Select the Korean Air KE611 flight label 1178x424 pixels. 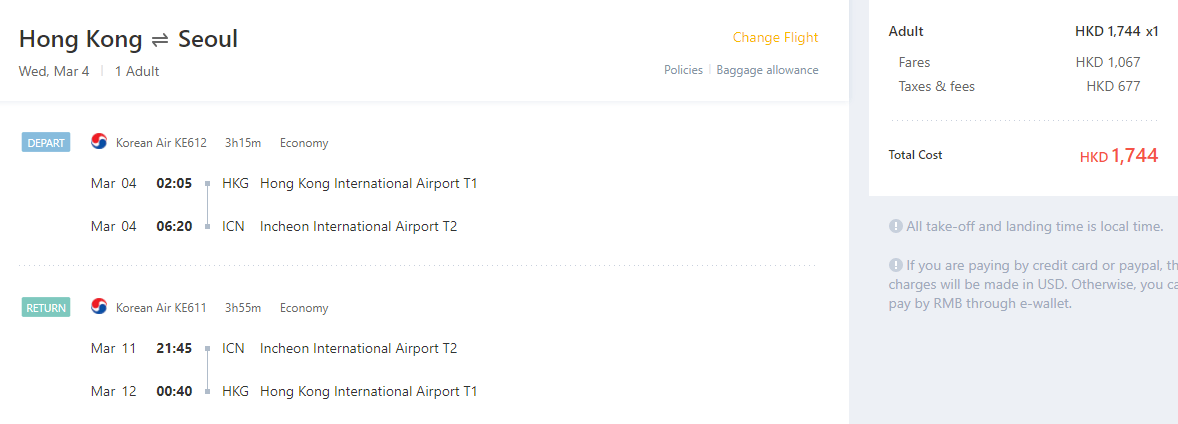(x=161, y=308)
